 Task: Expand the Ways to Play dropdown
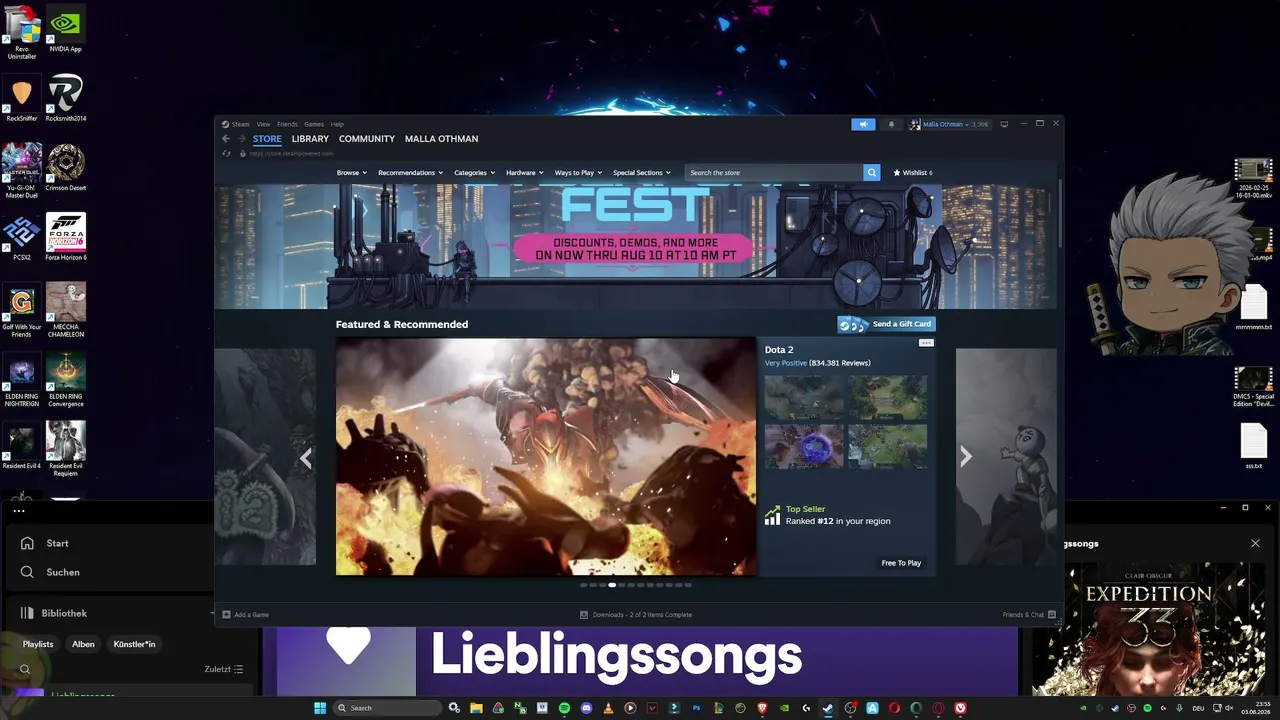[x=578, y=173]
